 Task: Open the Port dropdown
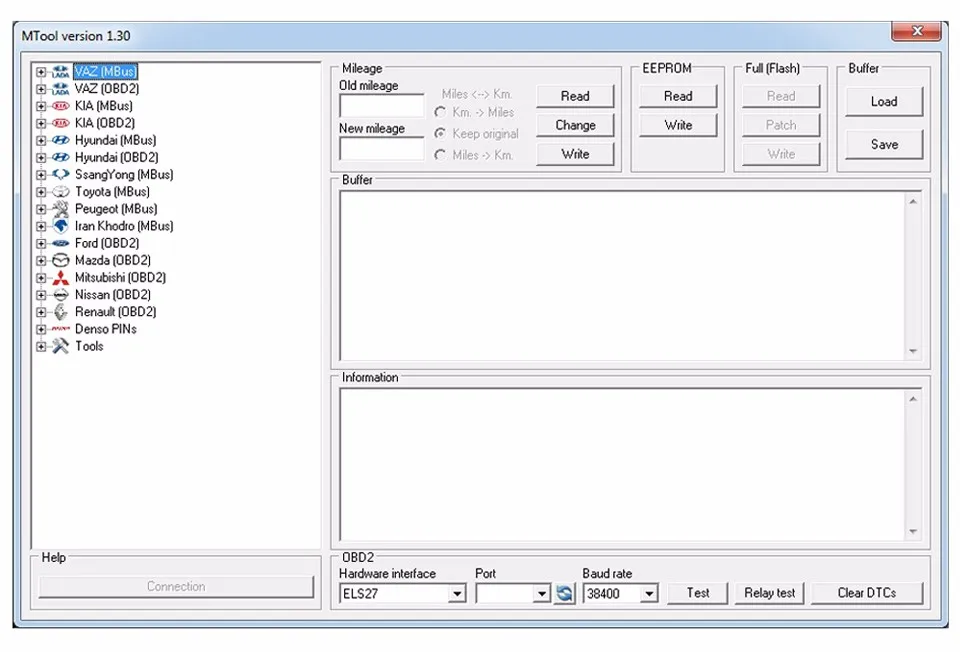point(541,594)
